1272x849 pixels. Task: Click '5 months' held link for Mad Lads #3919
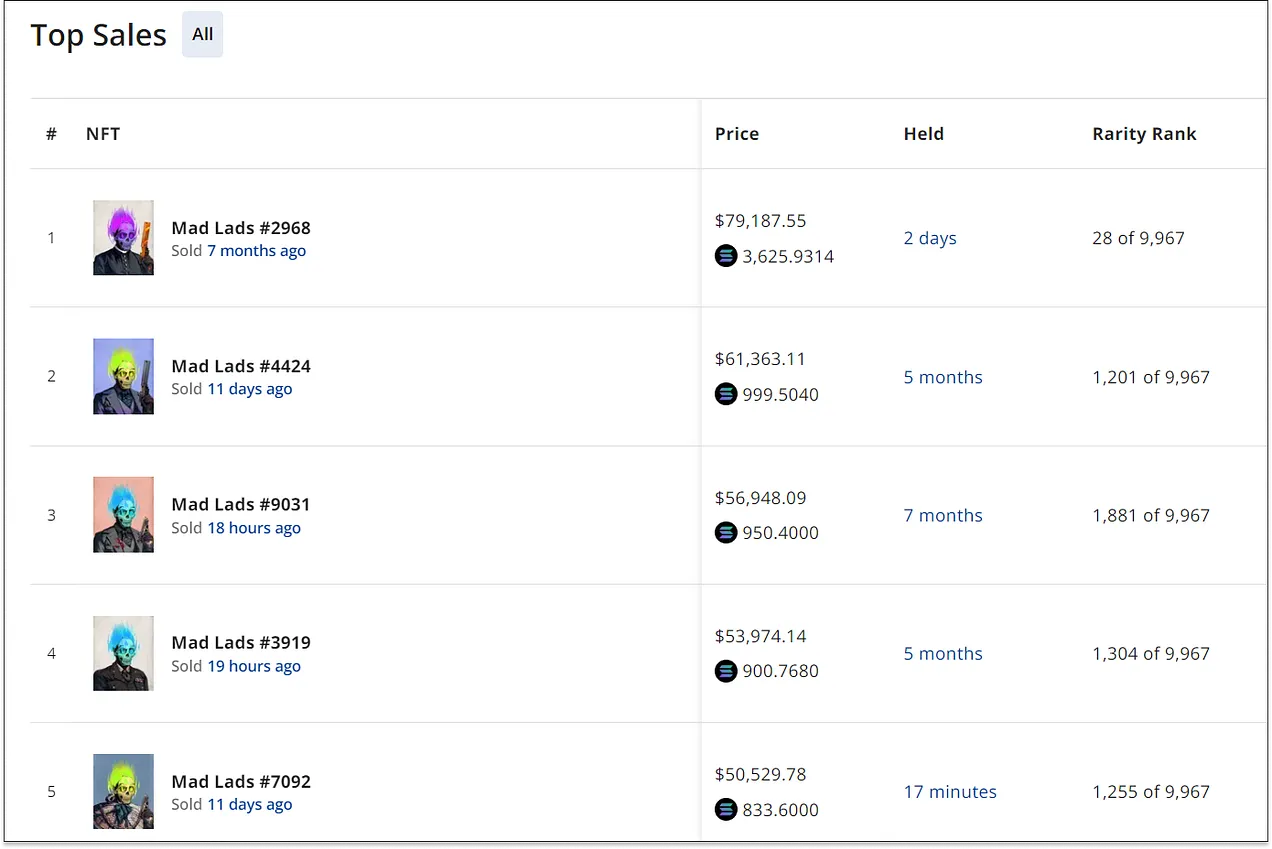pyautogui.click(x=943, y=653)
